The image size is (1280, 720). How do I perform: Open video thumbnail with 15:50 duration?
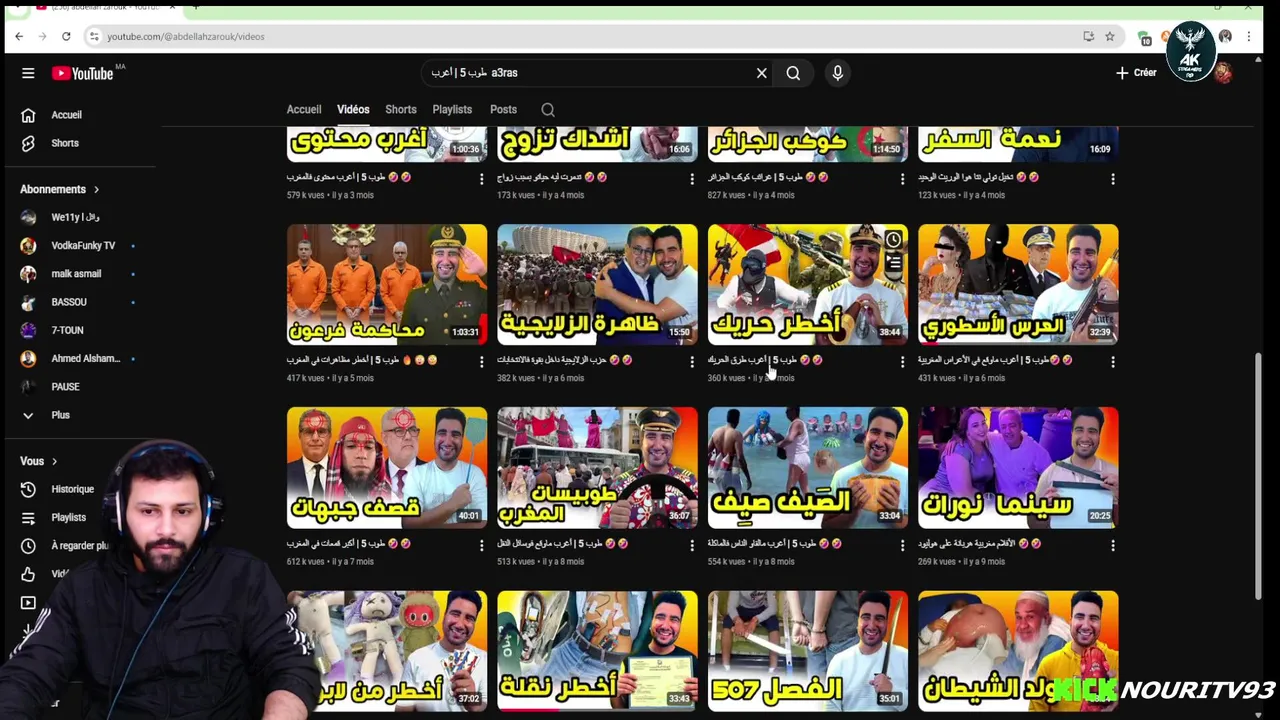coord(597,285)
